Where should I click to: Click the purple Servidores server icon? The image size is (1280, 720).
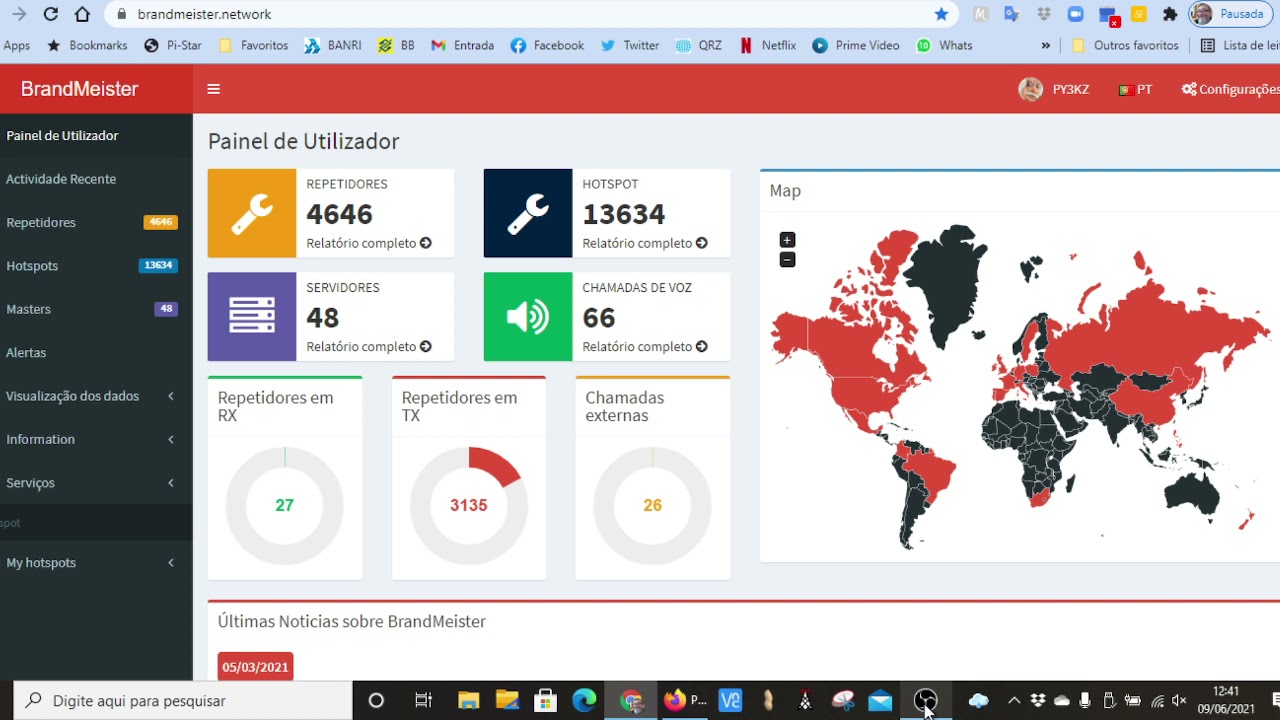pyautogui.click(x=252, y=316)
